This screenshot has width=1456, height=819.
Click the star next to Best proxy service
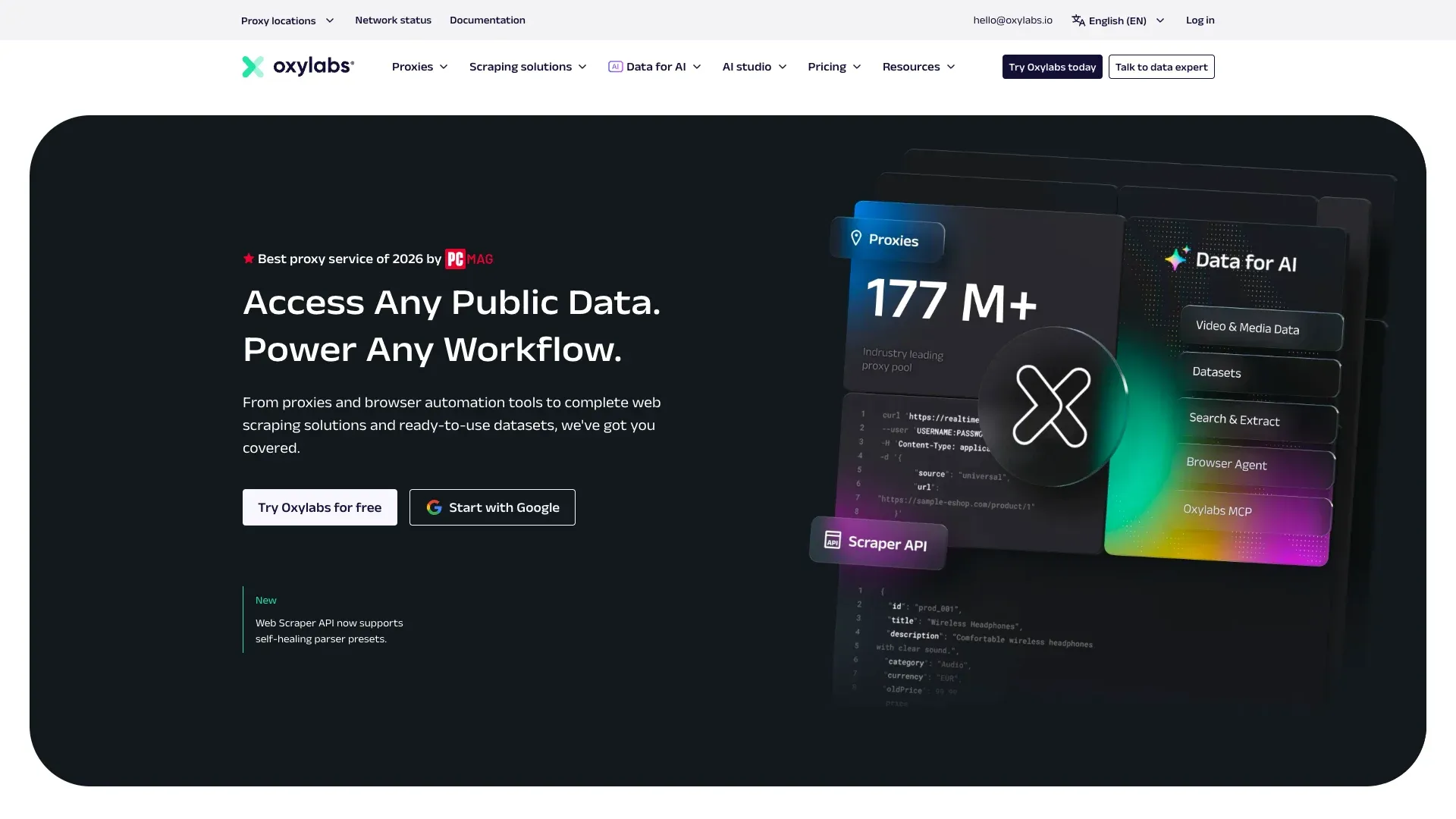[x=248, y=258]
